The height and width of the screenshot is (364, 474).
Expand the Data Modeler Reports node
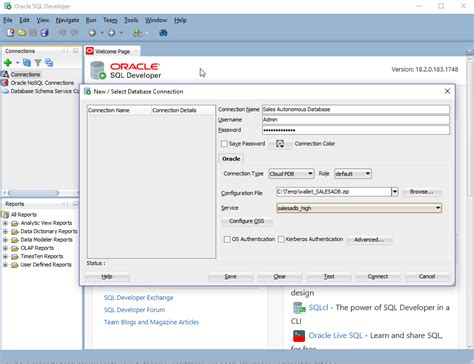5,239
